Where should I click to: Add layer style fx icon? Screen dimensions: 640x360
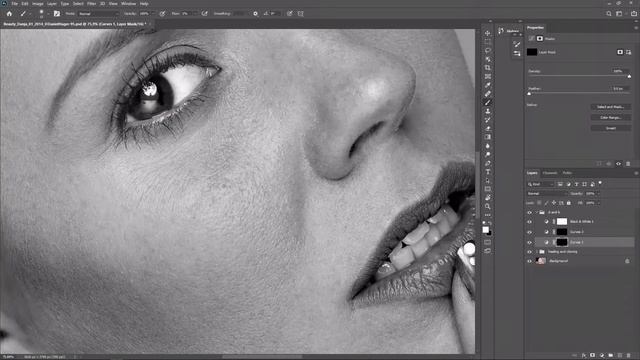584,356
